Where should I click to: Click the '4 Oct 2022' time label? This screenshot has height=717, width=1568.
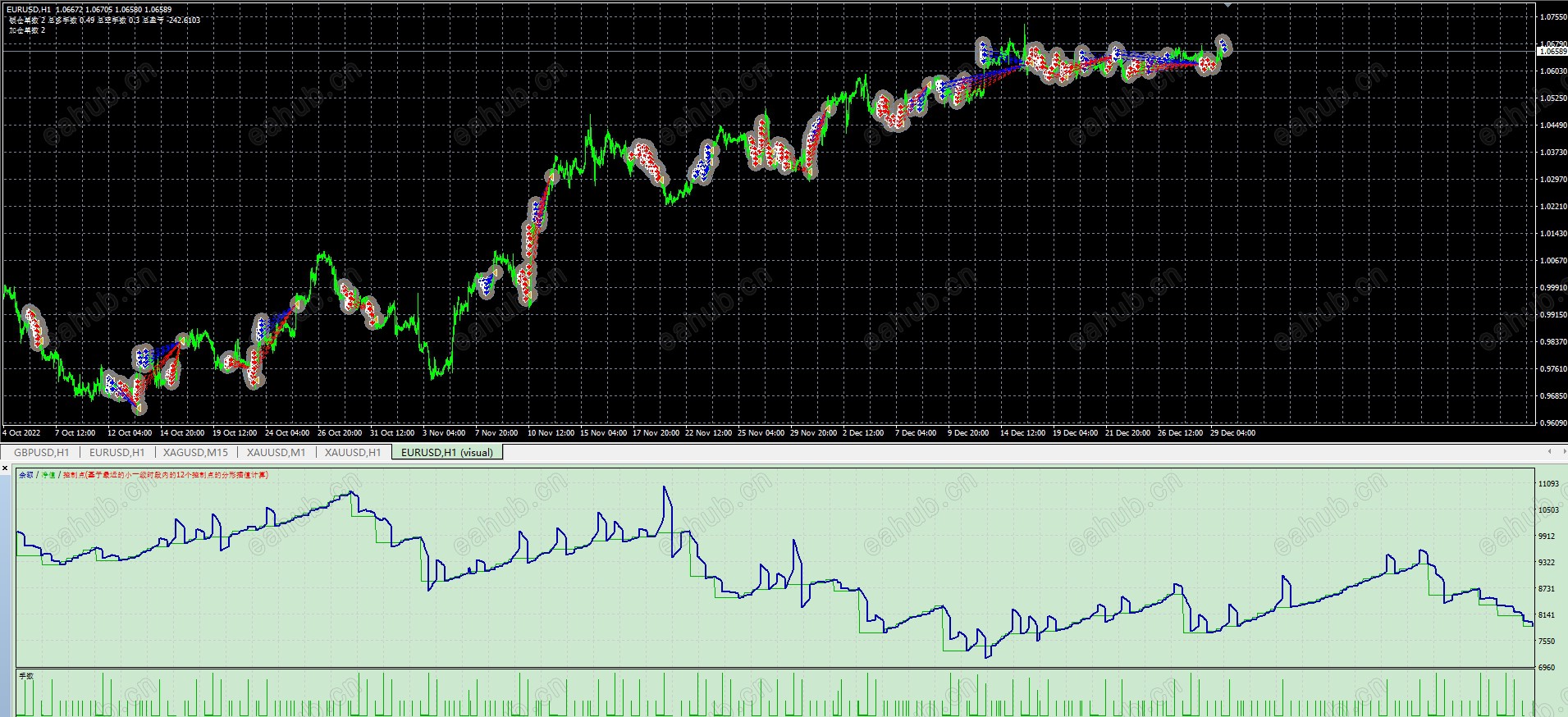(x=22, y=433)
